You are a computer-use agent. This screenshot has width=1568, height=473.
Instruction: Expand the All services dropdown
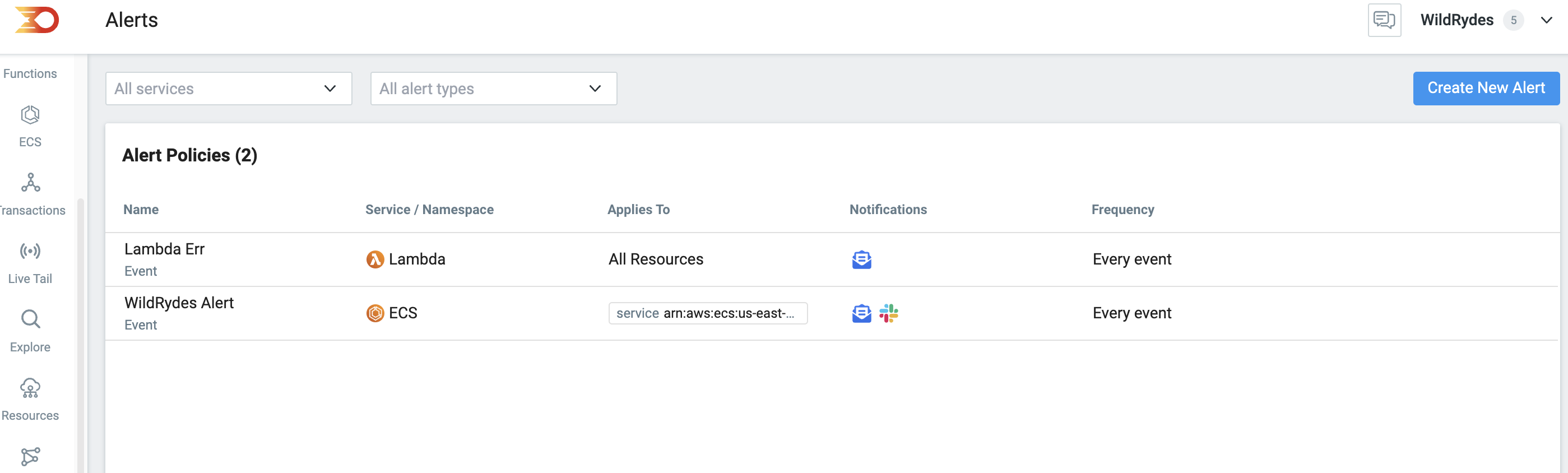[228, 89]
